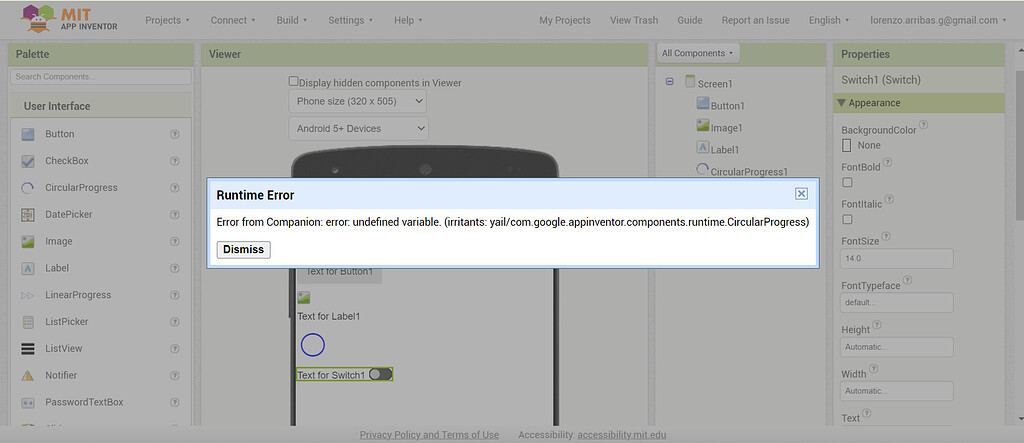Enable Display hidden components in Viewer
Image resolution: width=1024 pixels, height=443 pixels.
(294, 82)
